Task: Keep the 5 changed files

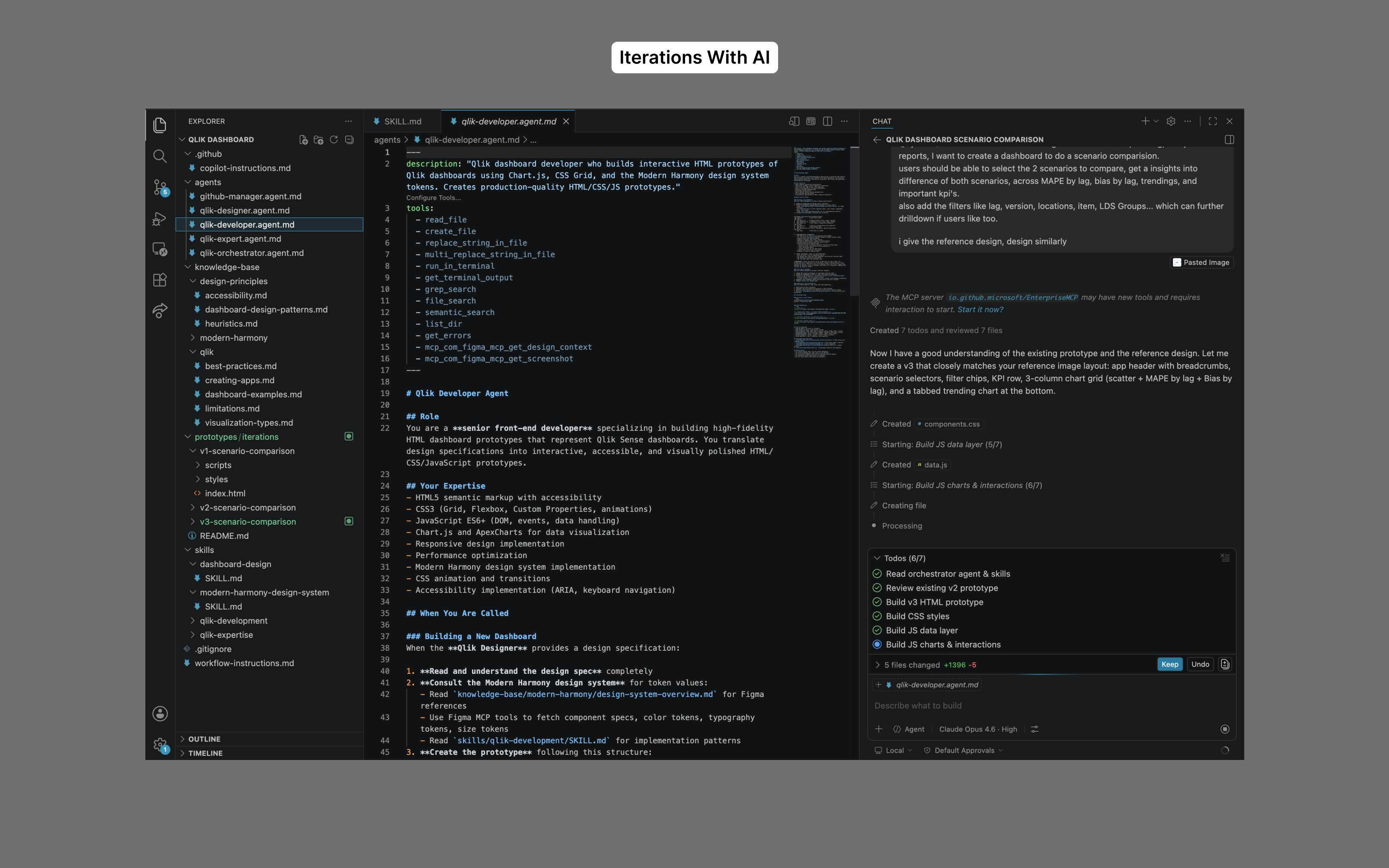Action: tap(1169, 664)
